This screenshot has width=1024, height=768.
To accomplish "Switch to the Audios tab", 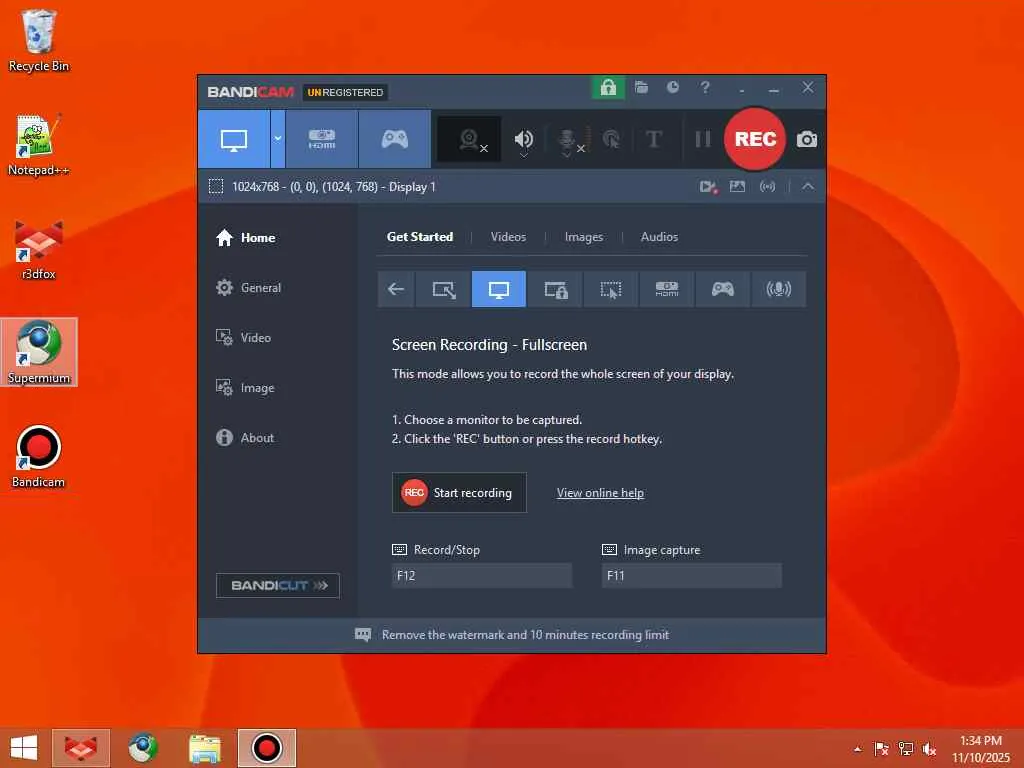I will [x=659, y=237].
